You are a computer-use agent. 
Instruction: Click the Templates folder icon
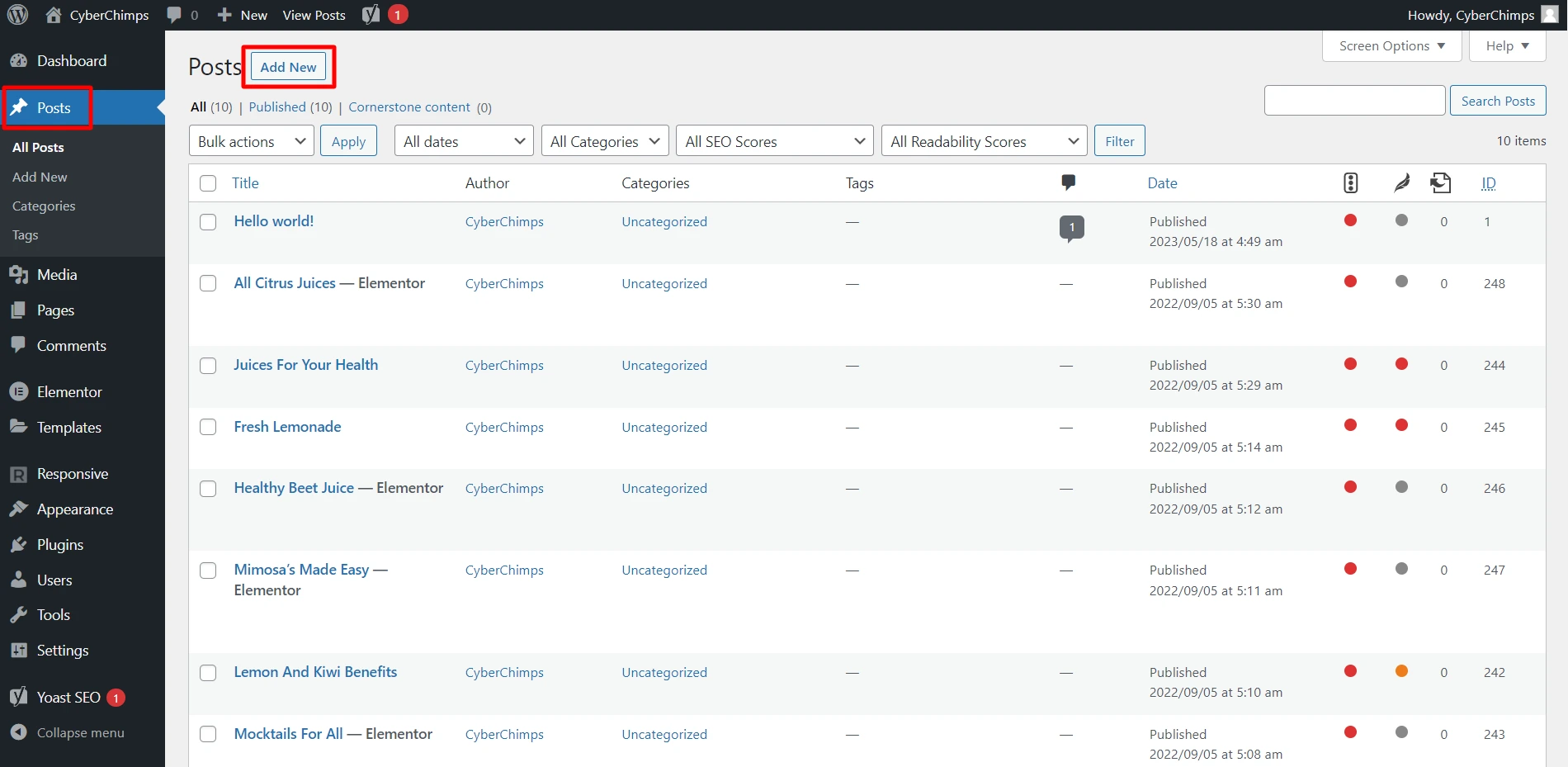coord(19,427)
